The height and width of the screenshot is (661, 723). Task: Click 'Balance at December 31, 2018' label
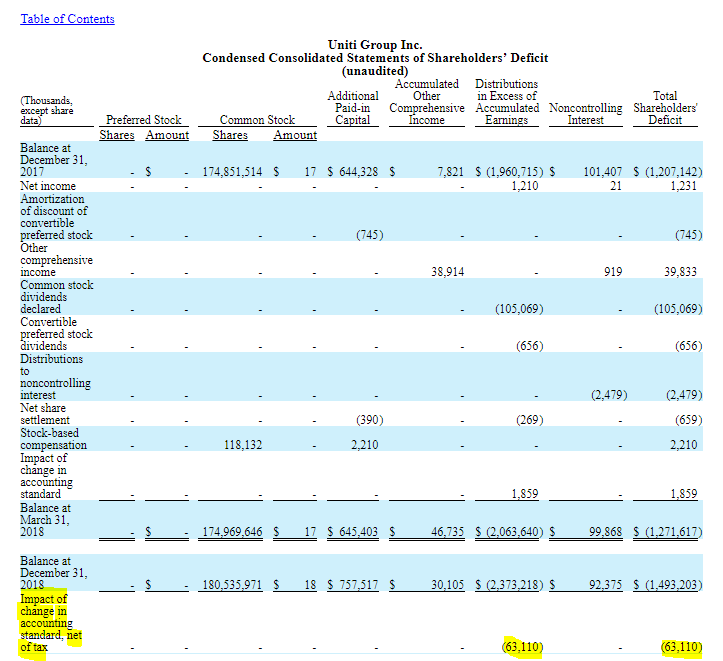53,573
